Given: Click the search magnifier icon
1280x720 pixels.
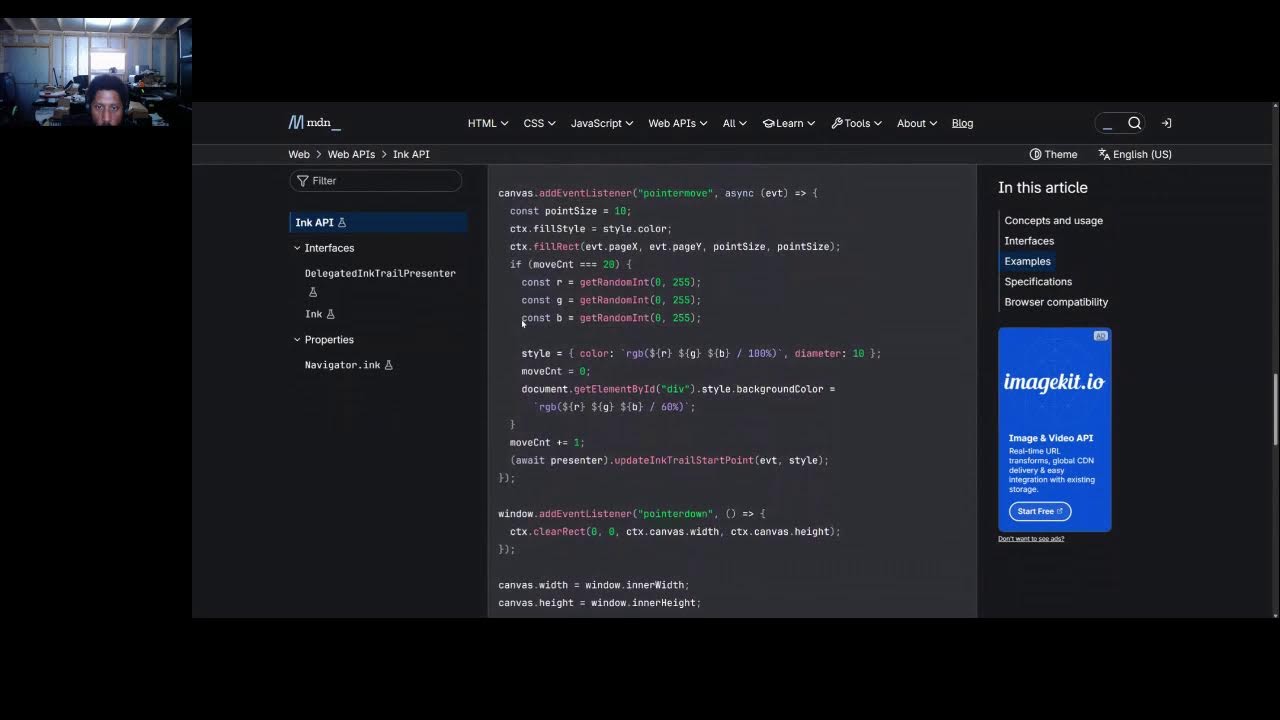Looking at the screenshot, I should [1134, 123].
